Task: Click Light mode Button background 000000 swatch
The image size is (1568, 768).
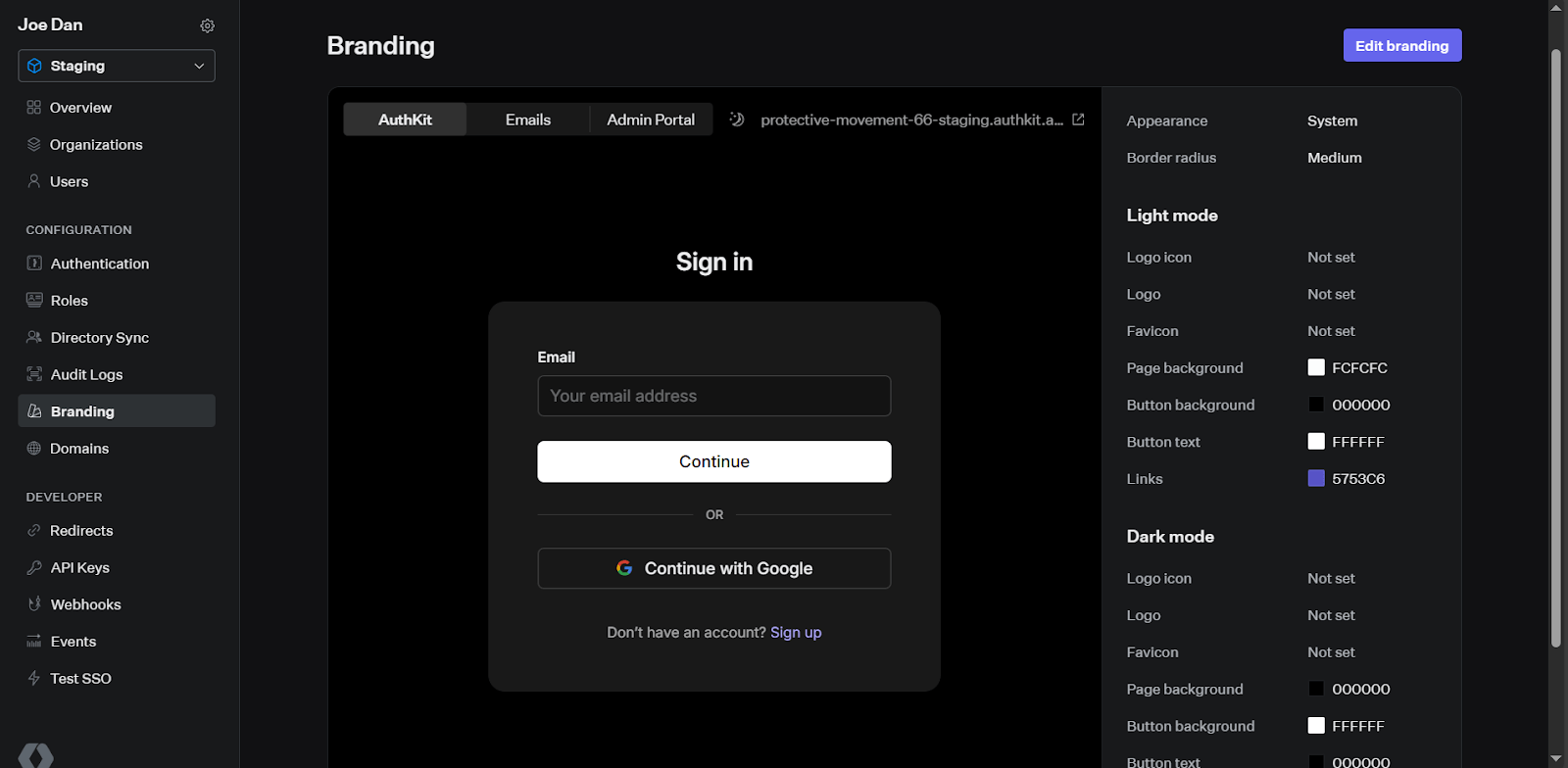Action: (x=1316, y=405)
